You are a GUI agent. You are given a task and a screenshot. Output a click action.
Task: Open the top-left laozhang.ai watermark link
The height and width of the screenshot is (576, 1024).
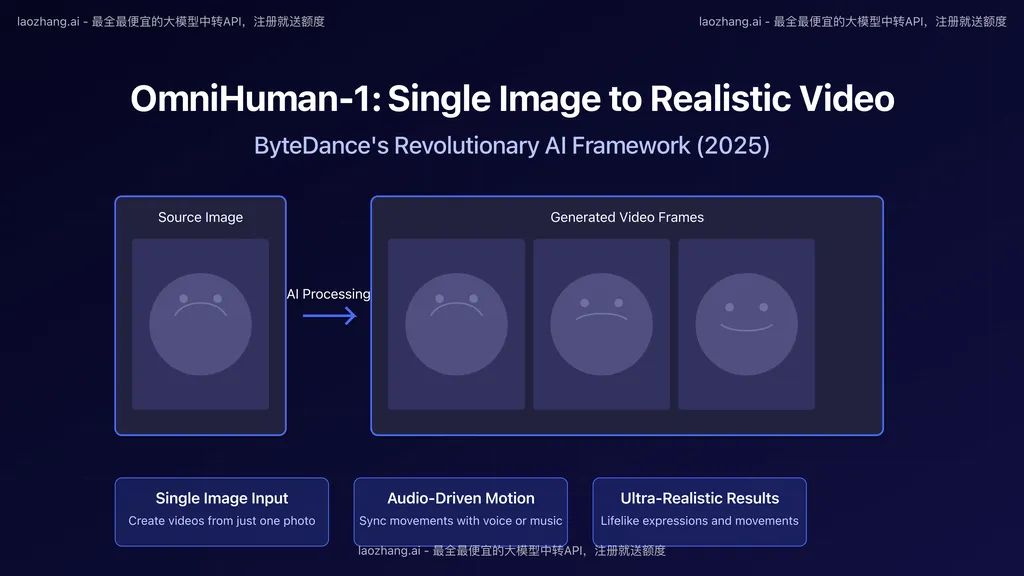click(171, 21)
